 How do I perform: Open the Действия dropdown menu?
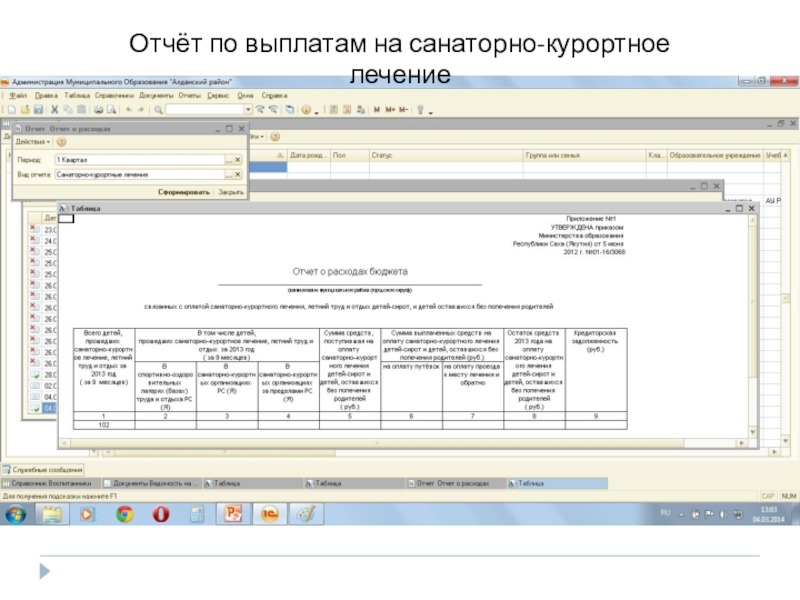(x=33, y=142)
